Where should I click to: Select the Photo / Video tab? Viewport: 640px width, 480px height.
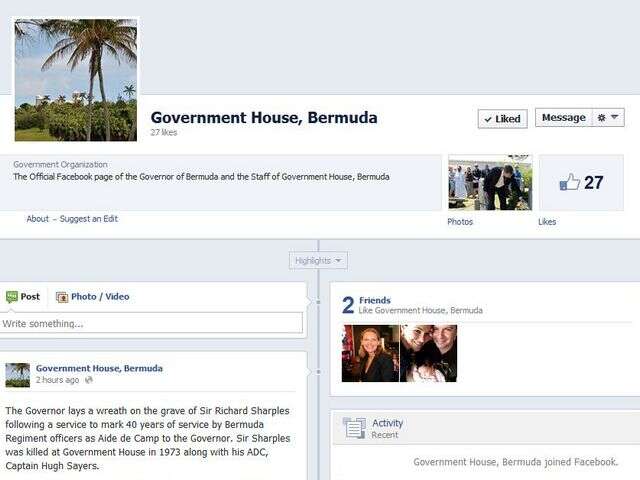93,297
